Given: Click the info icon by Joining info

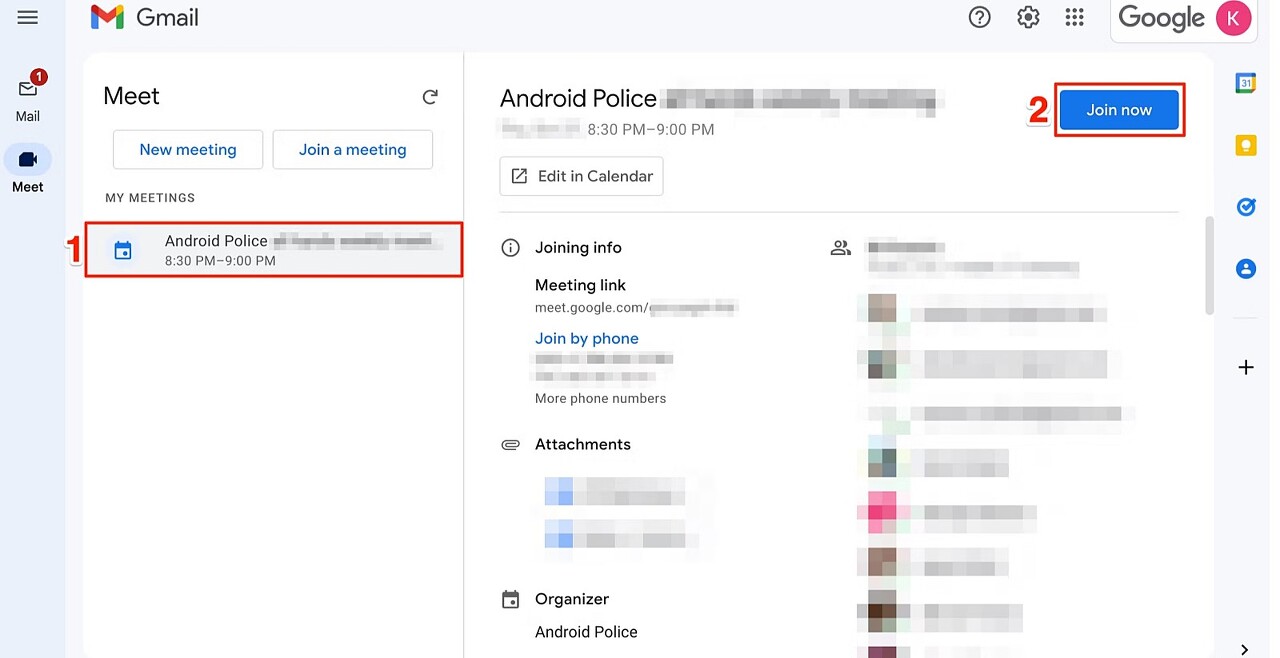Looking at the screenshot, I should [x=510, y=248].
